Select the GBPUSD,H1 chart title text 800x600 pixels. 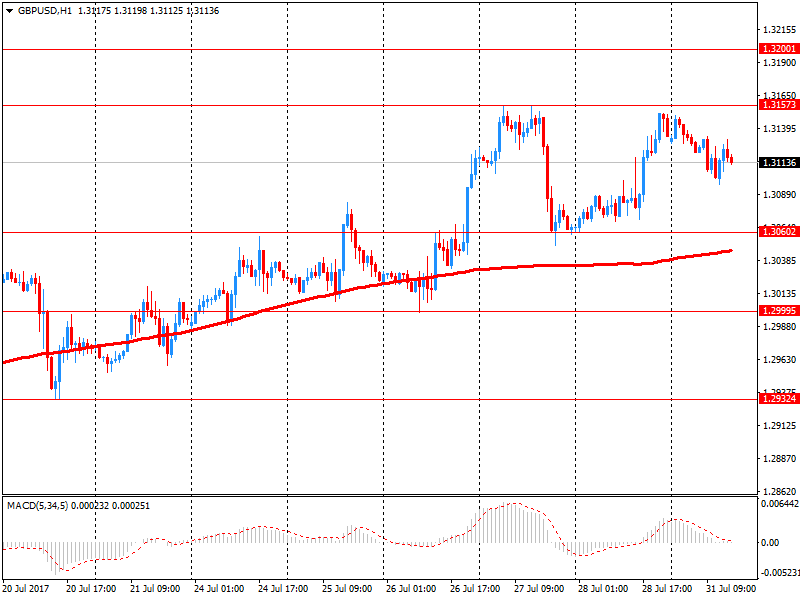(x=45, y=11)
